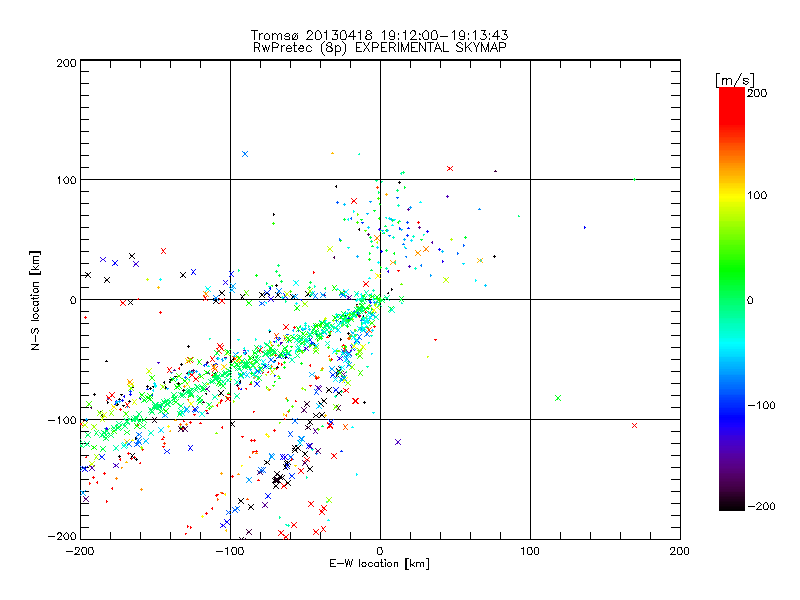Viewport: 800px width, 600px height.
Task: Click the x-axis tick label '-200'
Action: click(80, 551)
